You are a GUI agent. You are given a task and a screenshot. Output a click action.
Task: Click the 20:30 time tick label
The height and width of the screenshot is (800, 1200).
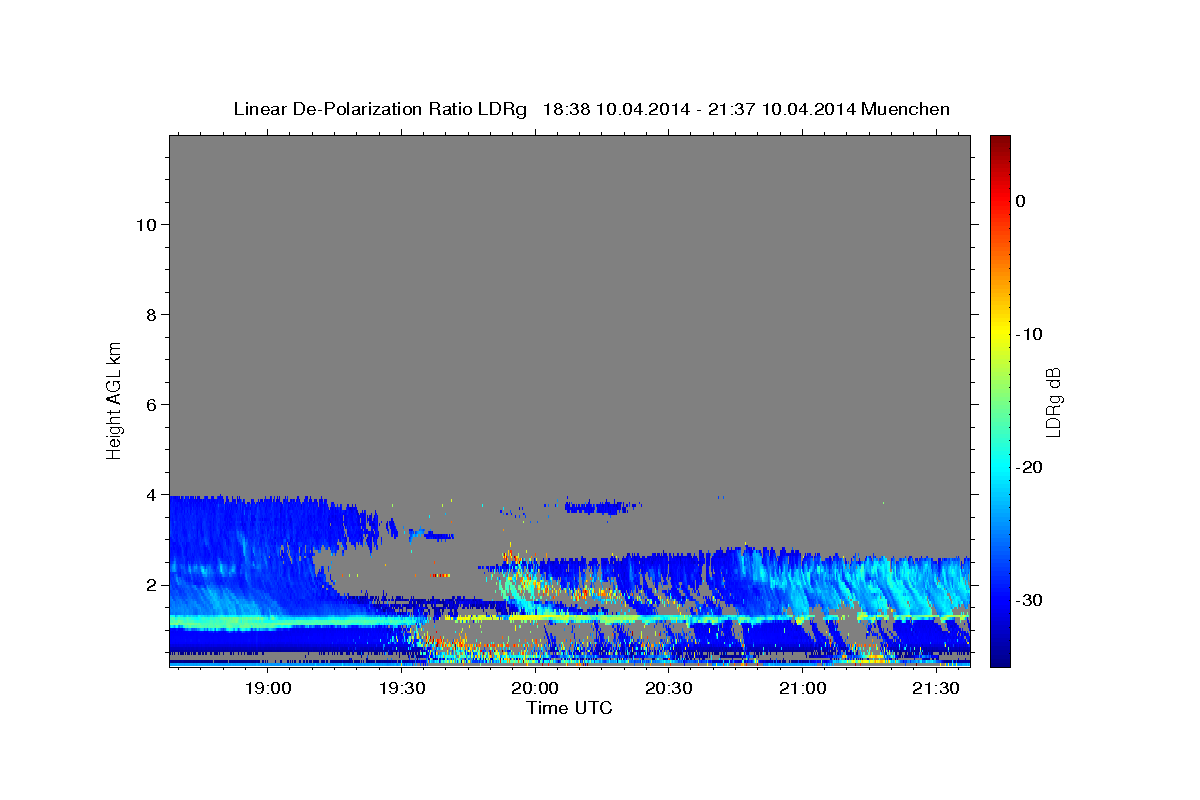(x=669, y=688)
